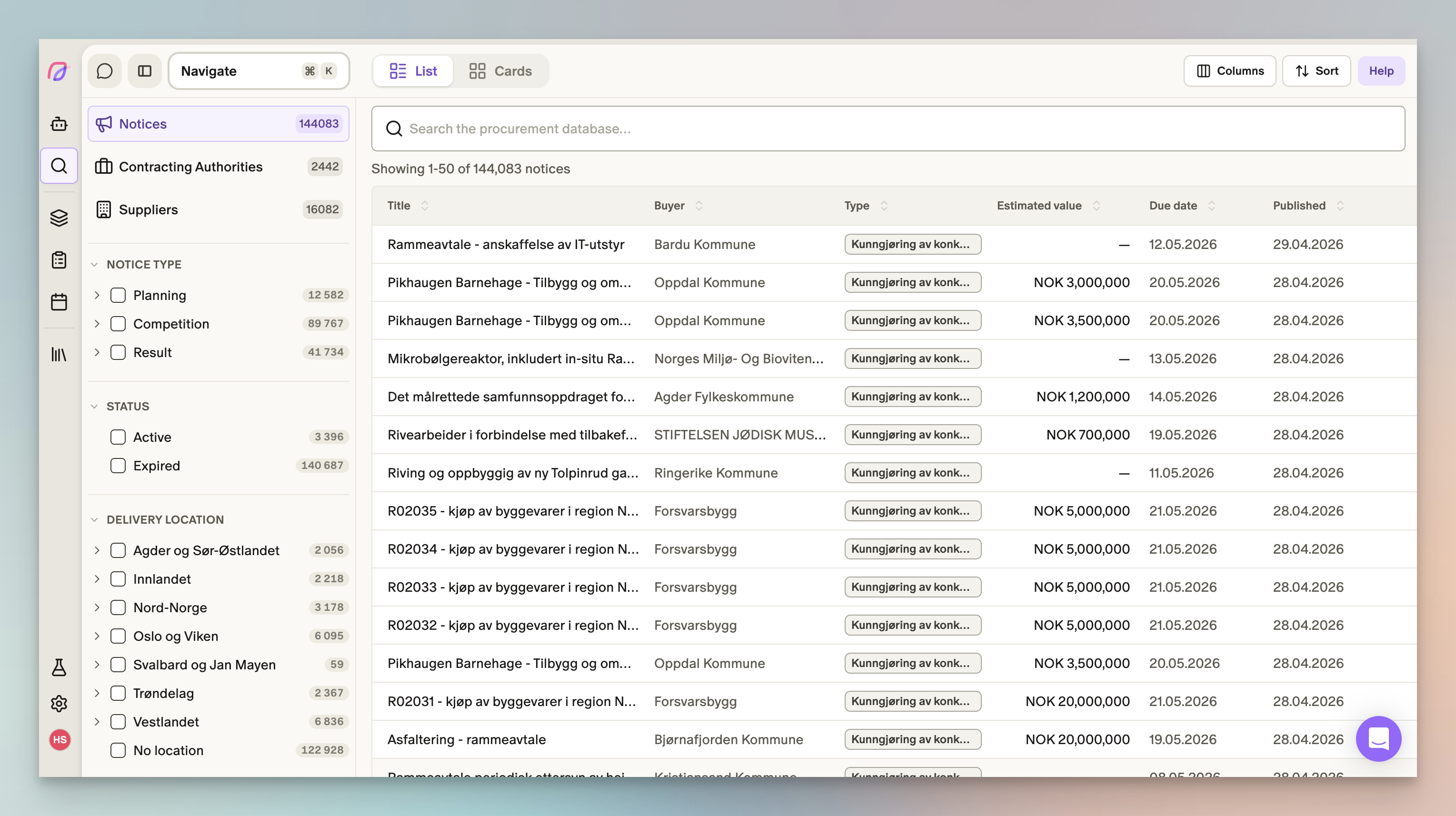Sort by Title column arrows
This screenshot has width=1456, height=816.
[425, 206]
